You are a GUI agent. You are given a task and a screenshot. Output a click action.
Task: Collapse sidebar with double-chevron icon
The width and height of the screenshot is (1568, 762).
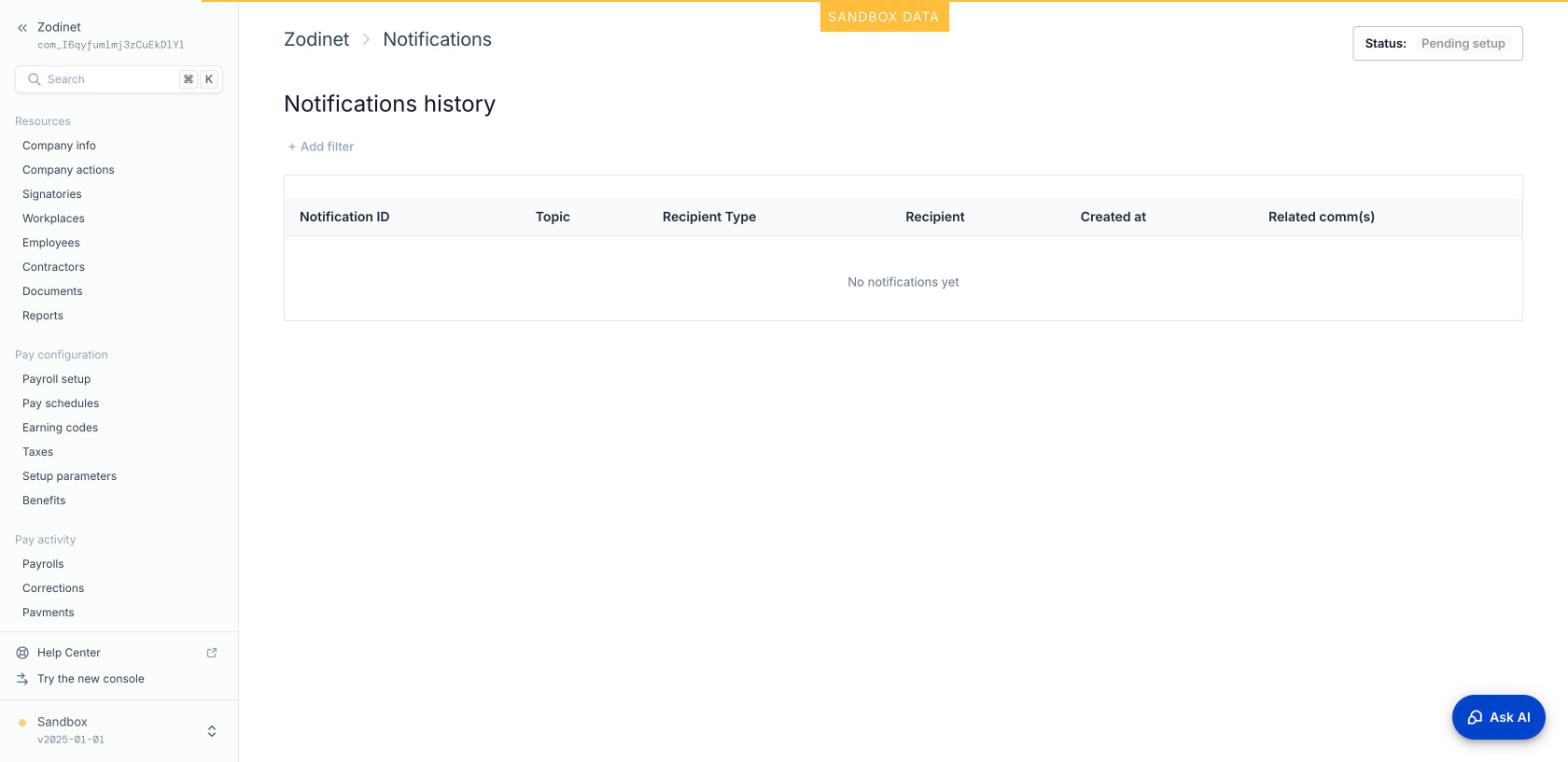[22, 28]
